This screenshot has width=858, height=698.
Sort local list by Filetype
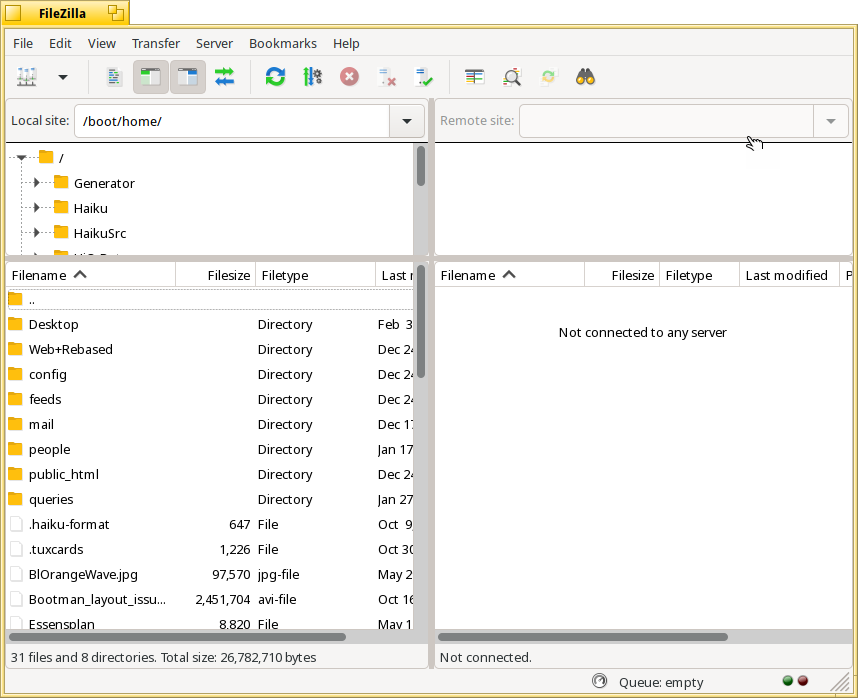[x=316, y=275]
